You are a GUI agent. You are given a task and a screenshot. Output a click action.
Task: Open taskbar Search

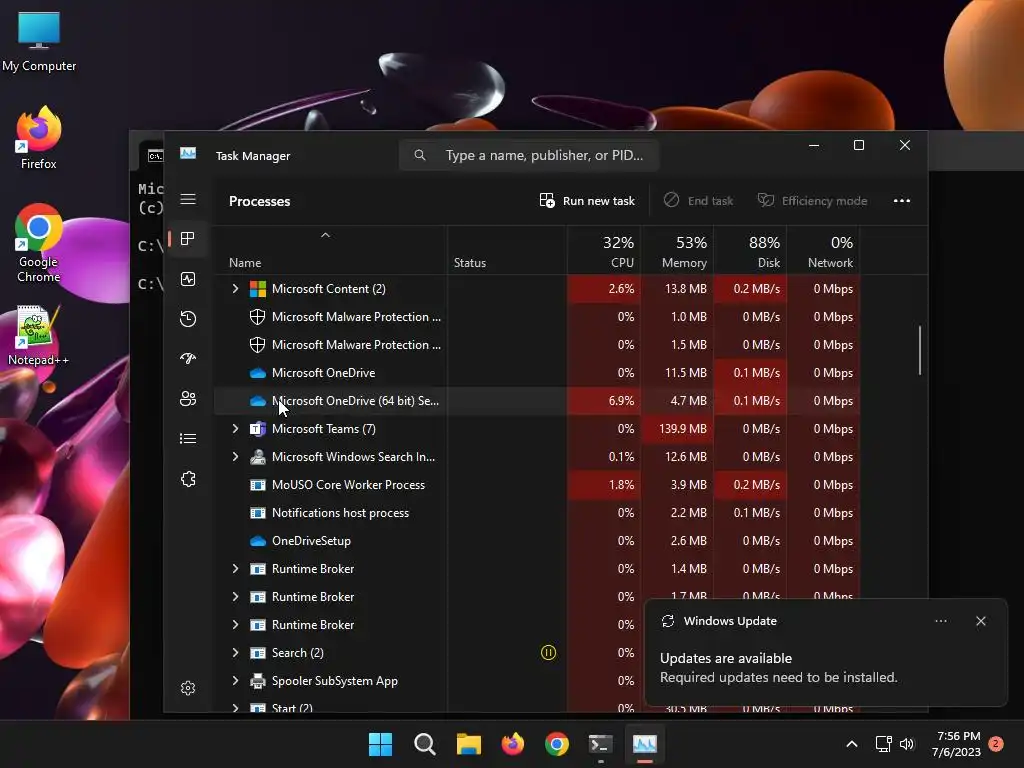[x=425, y=744]
